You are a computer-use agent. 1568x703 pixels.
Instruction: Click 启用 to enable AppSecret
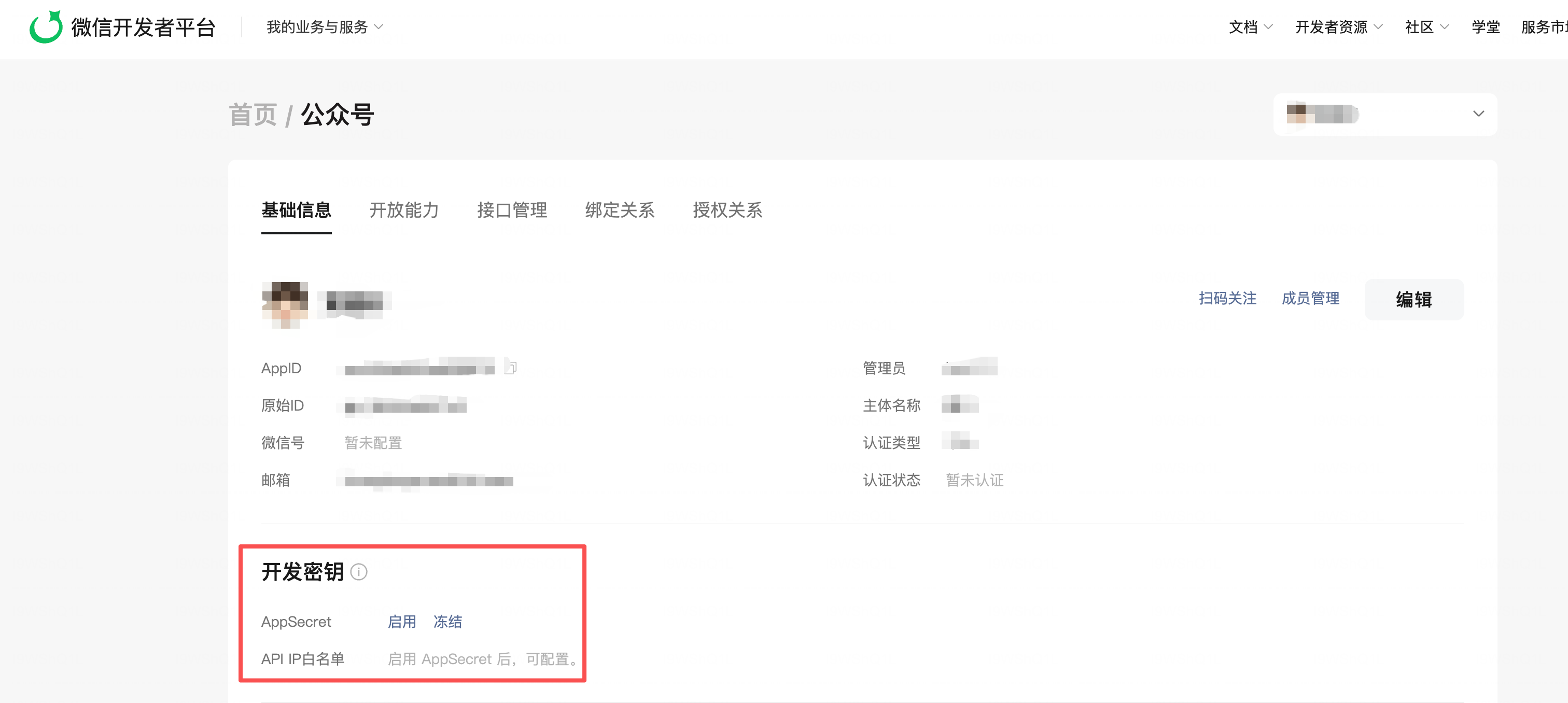(402, 622)
